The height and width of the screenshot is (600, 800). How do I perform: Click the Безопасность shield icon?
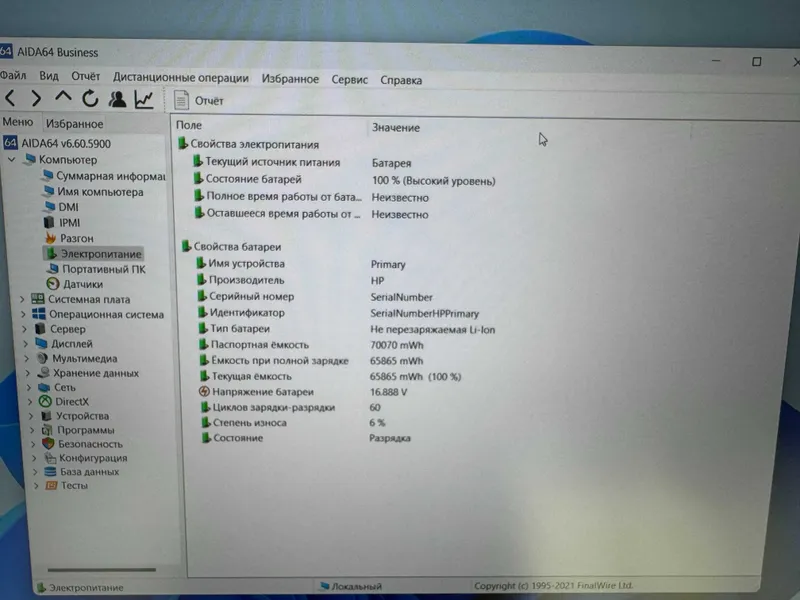(x=48, y=444)
